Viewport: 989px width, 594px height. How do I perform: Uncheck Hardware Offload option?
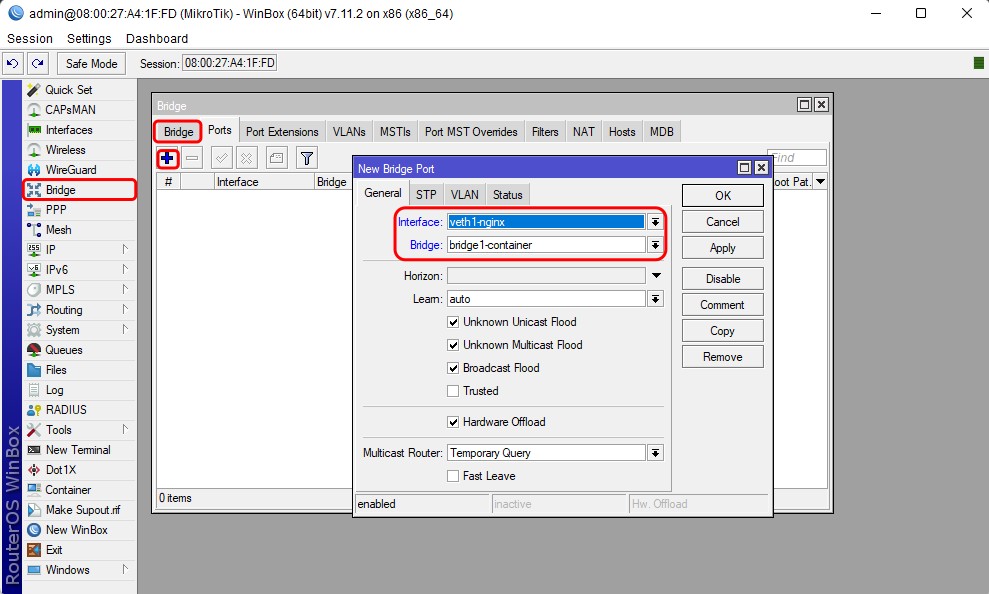pyautogui.click(x=453, y=422)
